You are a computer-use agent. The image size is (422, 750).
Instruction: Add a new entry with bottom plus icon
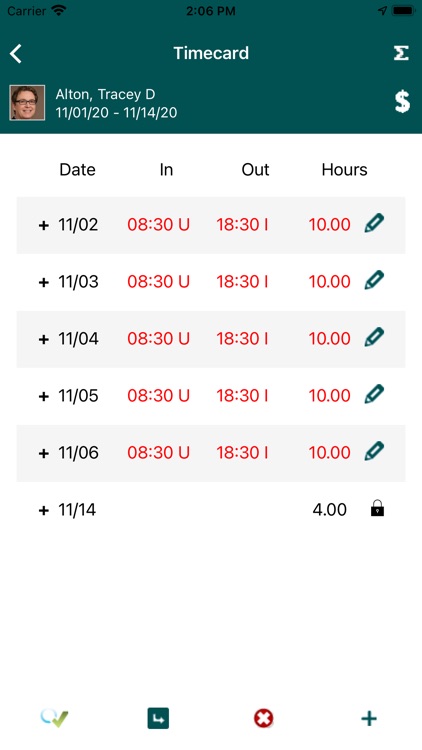tap(369, 718)
